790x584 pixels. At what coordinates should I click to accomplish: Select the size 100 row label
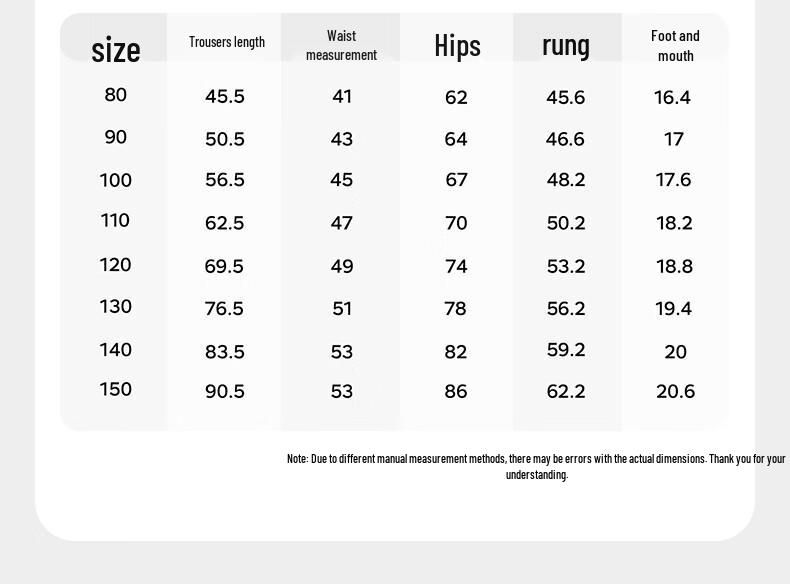[115, 180]
